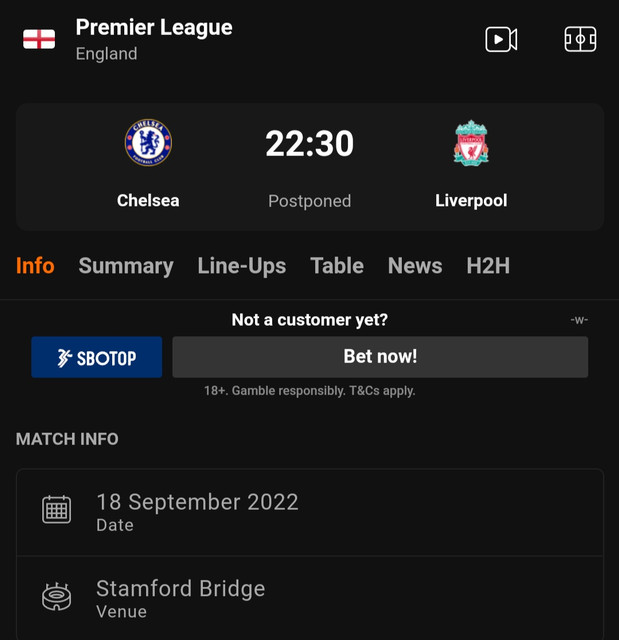Open the video highlights icon

point(501,40)
